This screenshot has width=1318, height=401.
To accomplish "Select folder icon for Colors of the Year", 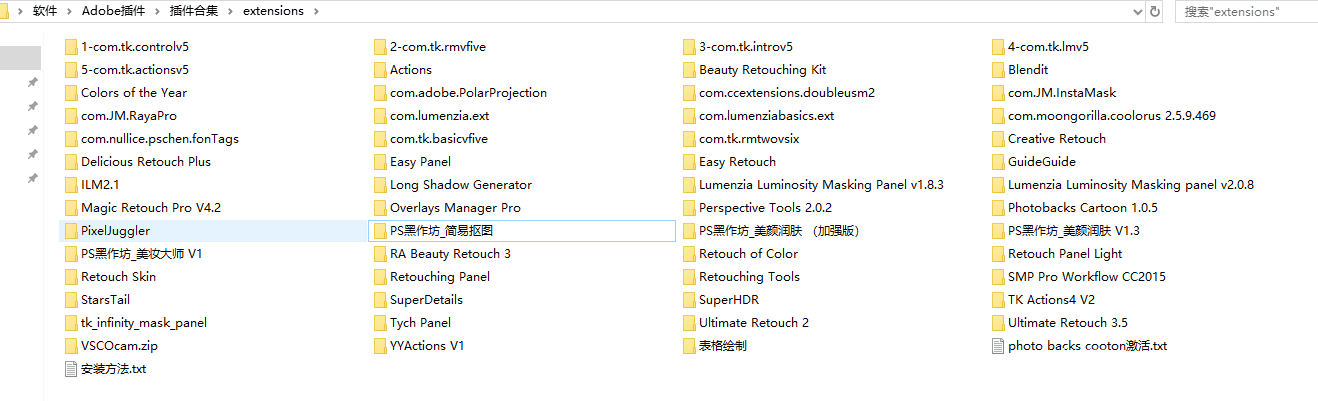I will click(71, 93).
